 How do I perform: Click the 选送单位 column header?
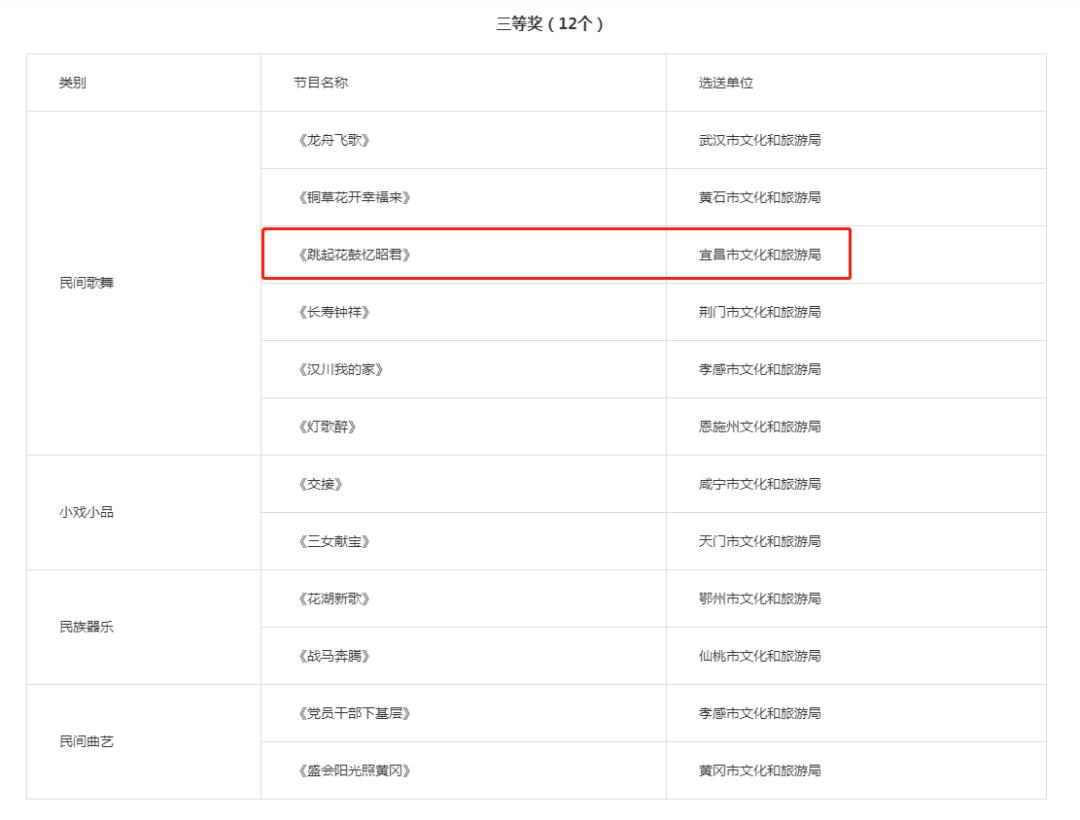(x=726, y=83)
